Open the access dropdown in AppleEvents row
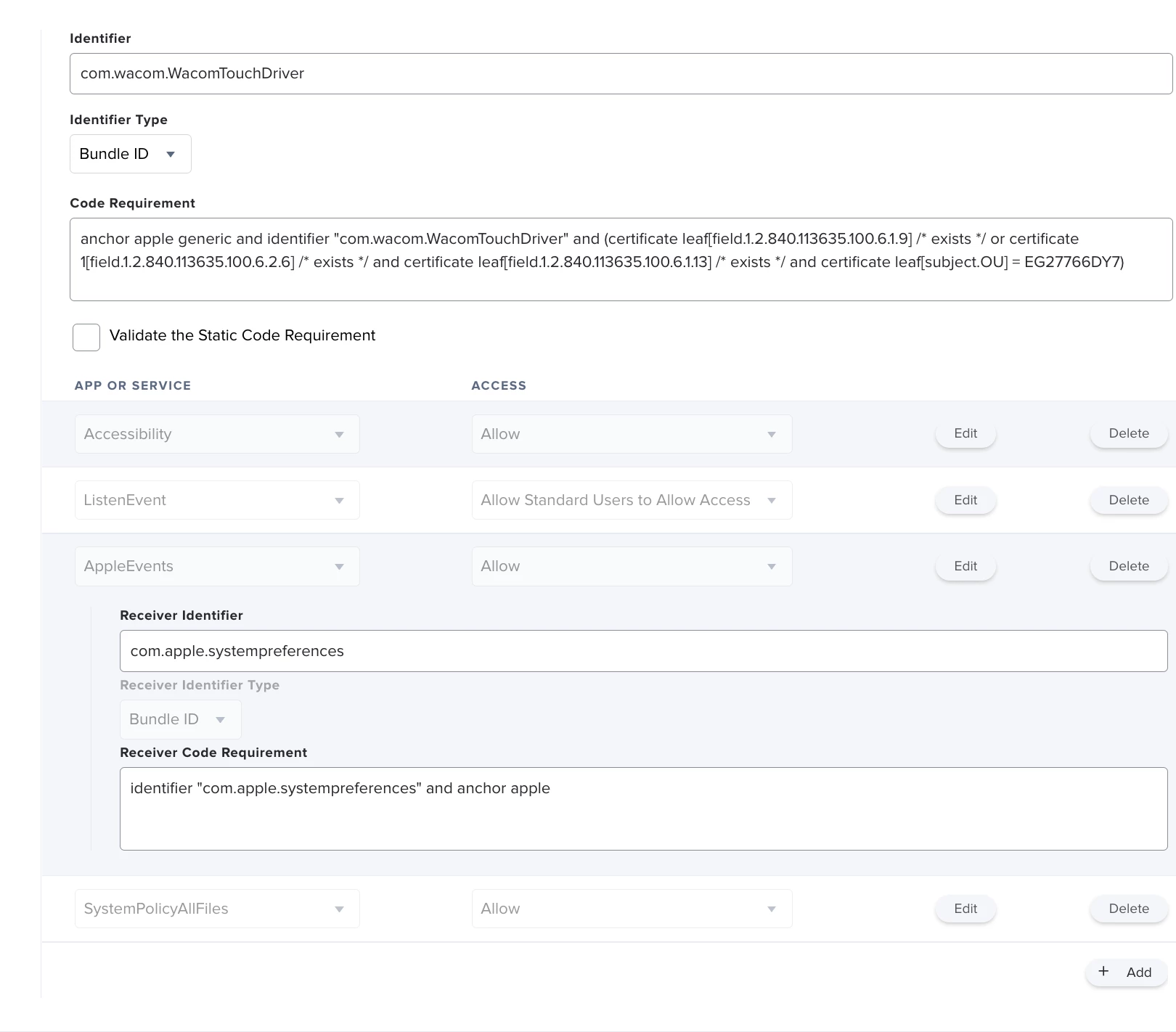The width and height of the screenshot is (1176, 1032). [x=632, y=566]
